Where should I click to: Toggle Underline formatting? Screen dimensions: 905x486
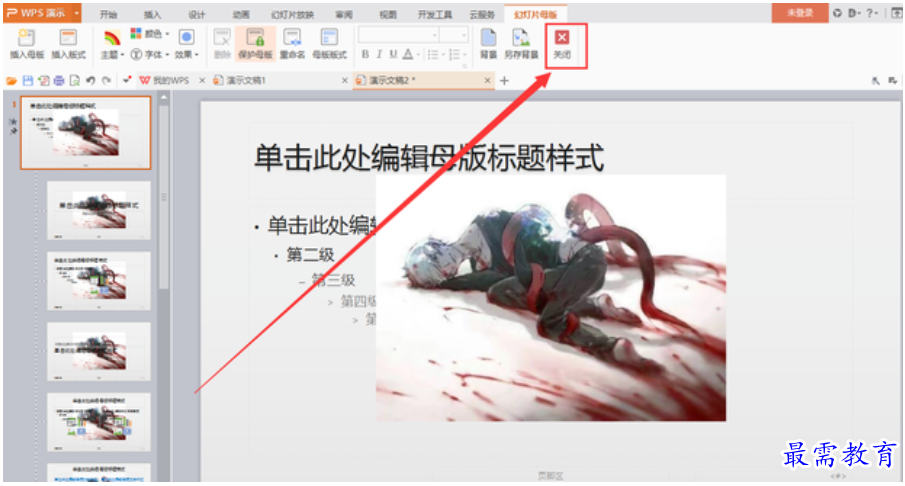[393, 54]
